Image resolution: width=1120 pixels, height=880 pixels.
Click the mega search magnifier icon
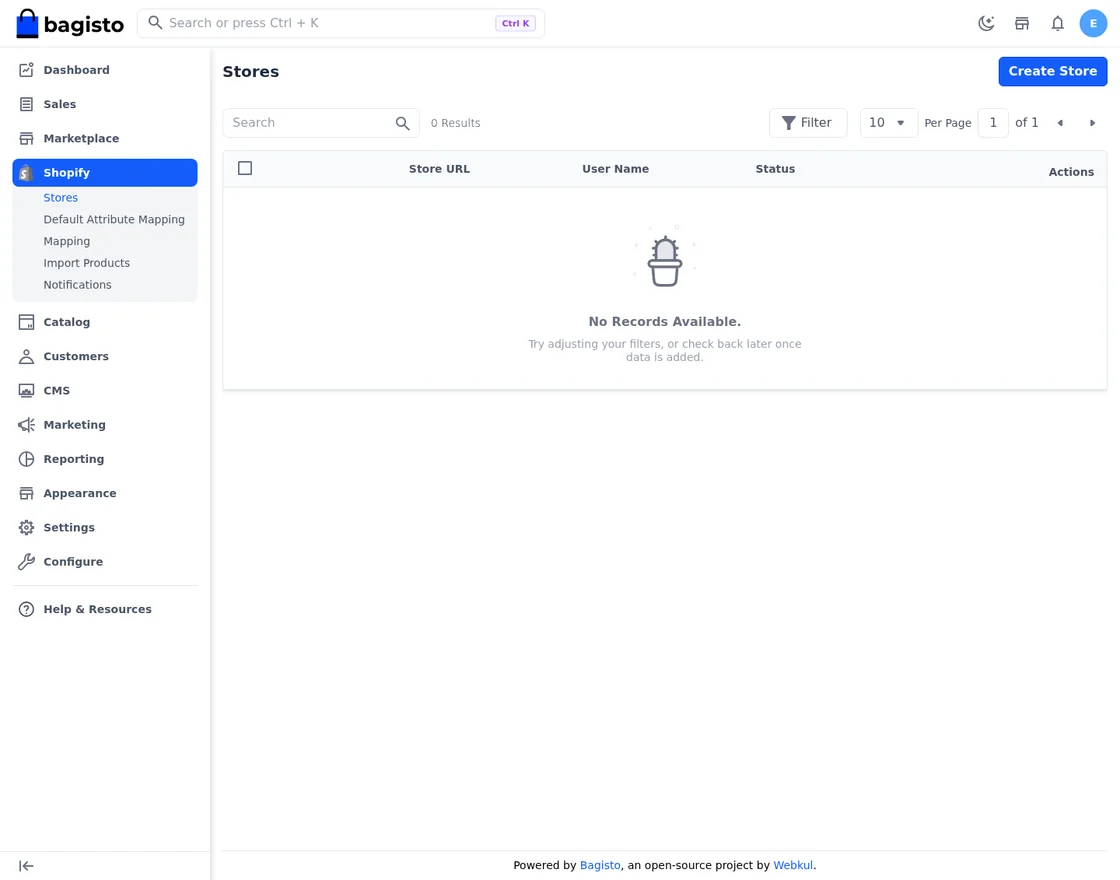click(x=155, y=23)
